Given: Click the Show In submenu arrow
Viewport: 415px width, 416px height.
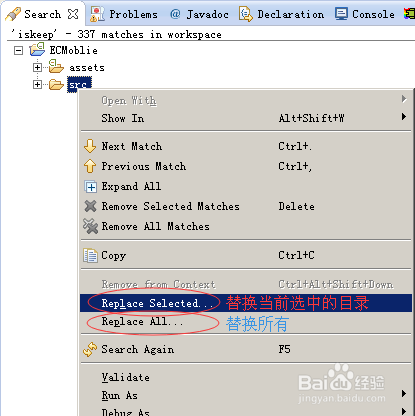Looking at the screenshot, I should (404, 117).
